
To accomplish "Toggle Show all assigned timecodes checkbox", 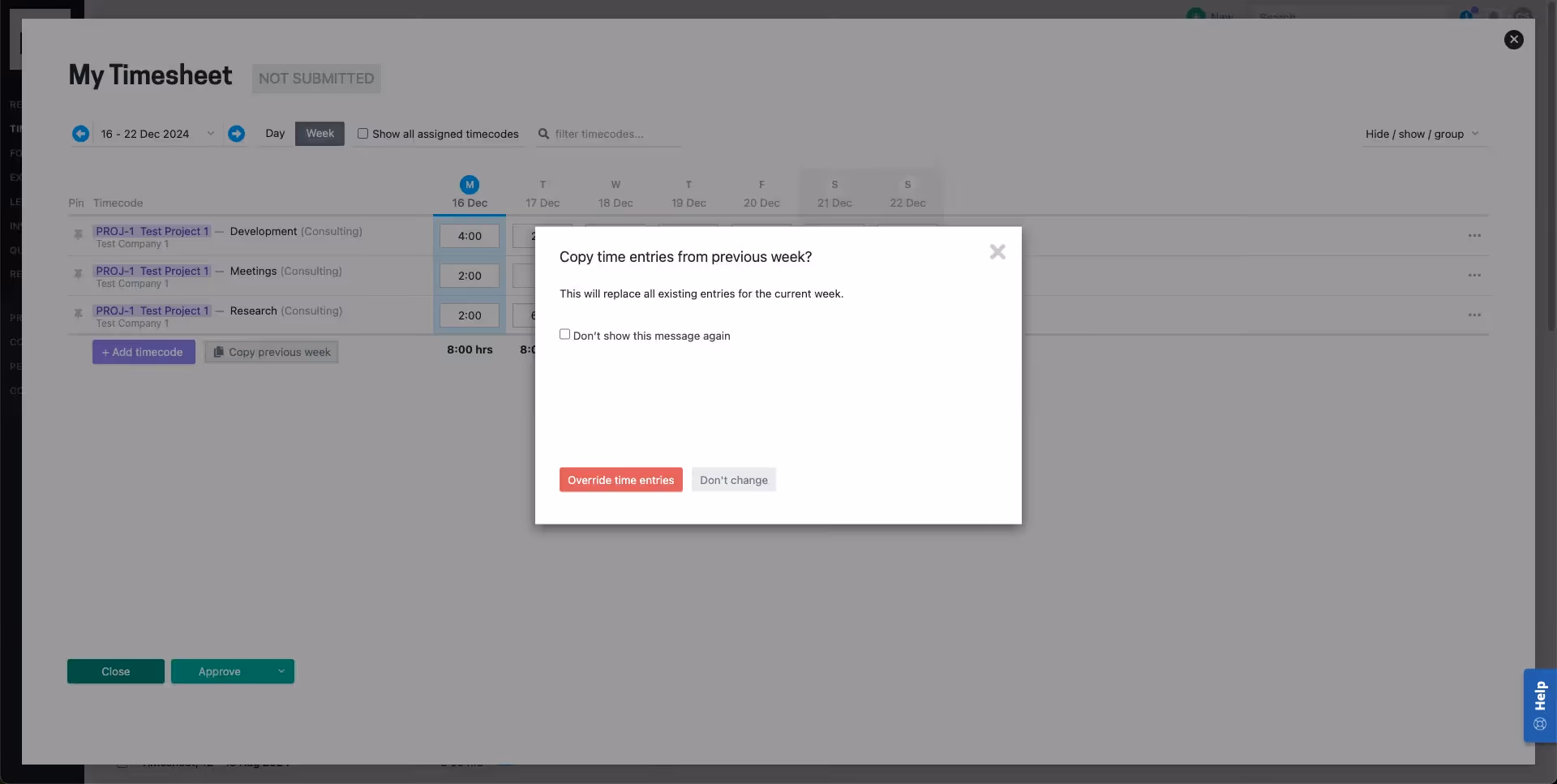I will 362,134.
